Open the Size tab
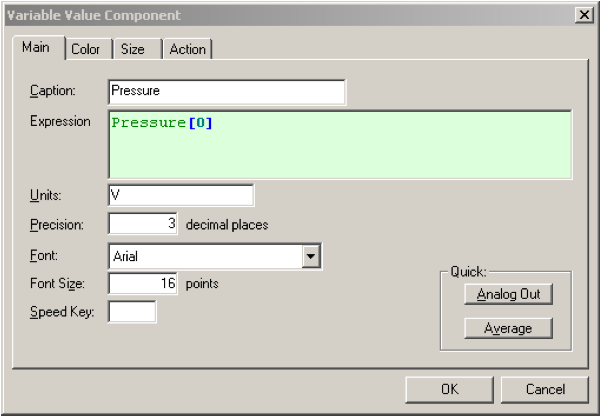The height and width of the screenshot is (416, 600). point(133,49)
